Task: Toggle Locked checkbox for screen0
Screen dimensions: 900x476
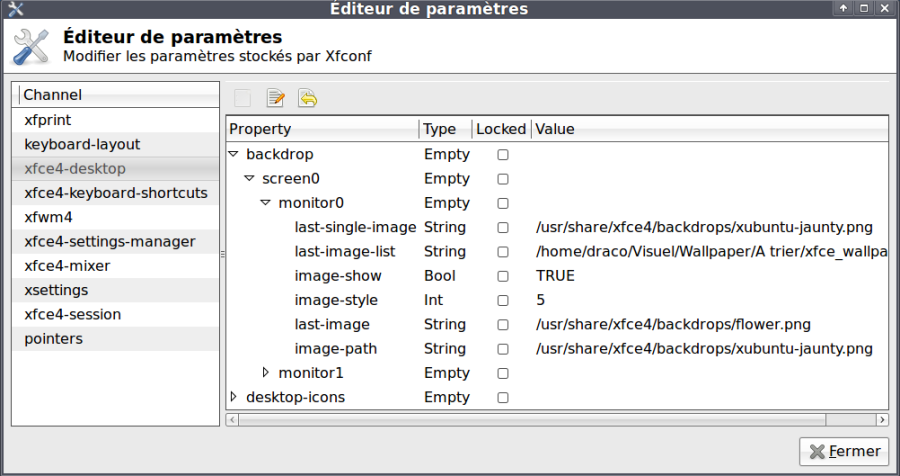Action: [x=503, y=179]
